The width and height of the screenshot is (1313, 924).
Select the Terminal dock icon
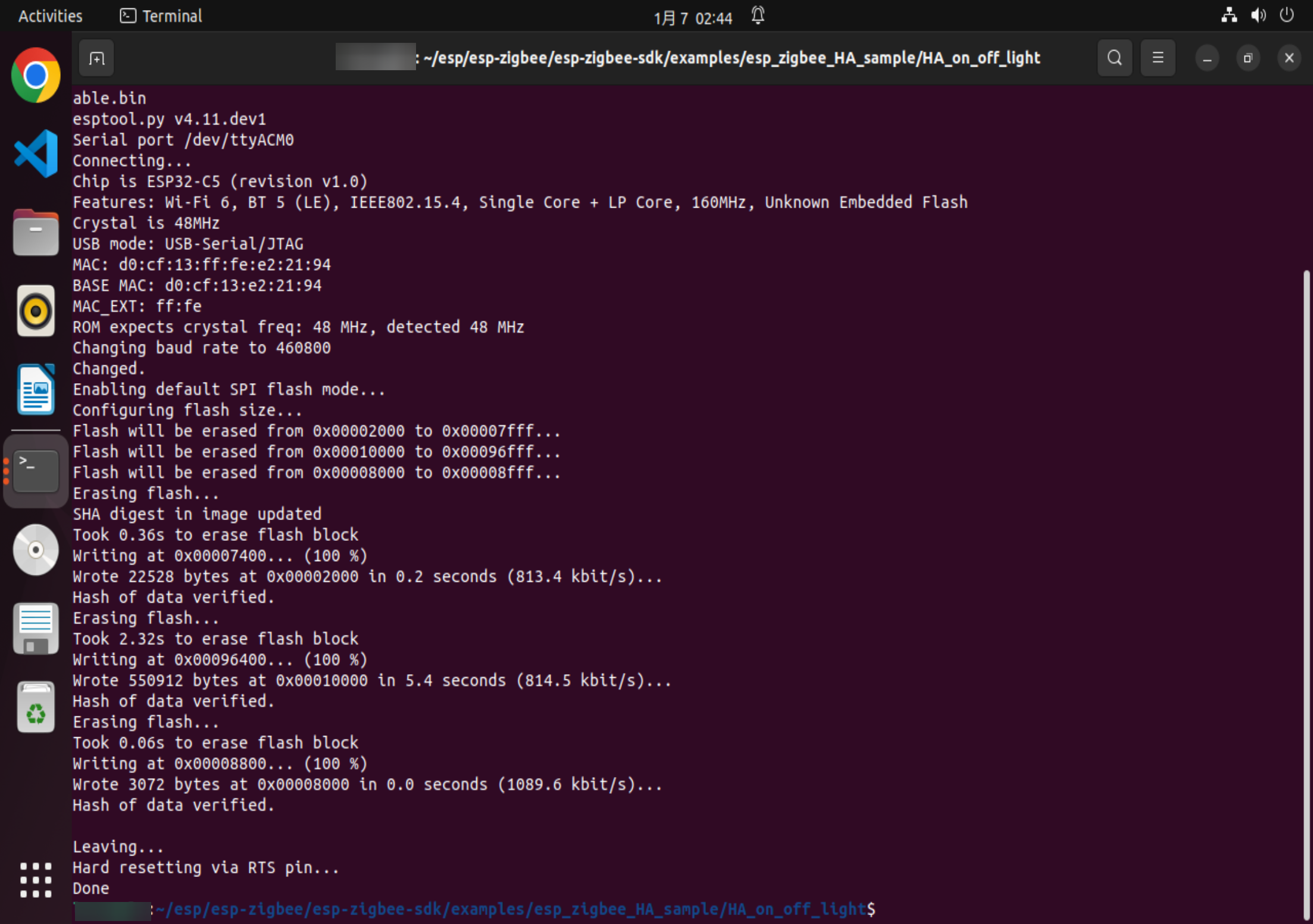(36, 471)
